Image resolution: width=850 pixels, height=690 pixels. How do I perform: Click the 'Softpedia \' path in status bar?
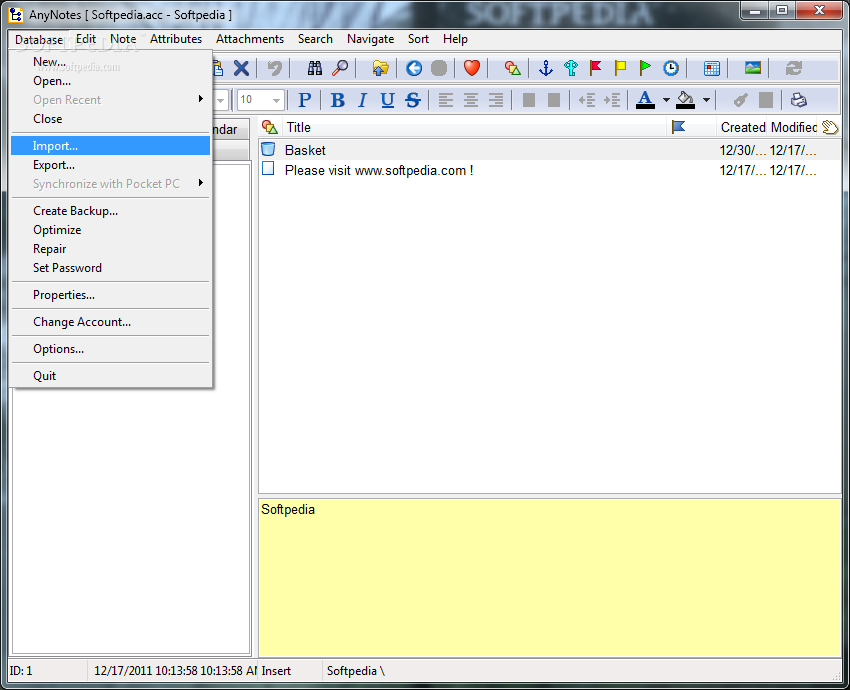pos(356,671)
